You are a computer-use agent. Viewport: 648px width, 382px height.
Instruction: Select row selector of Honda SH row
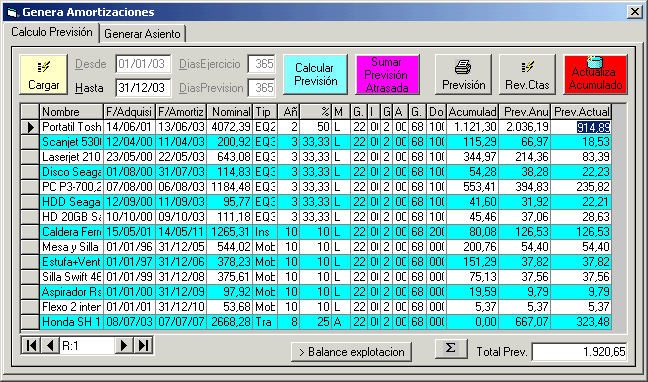coord(30,322)
